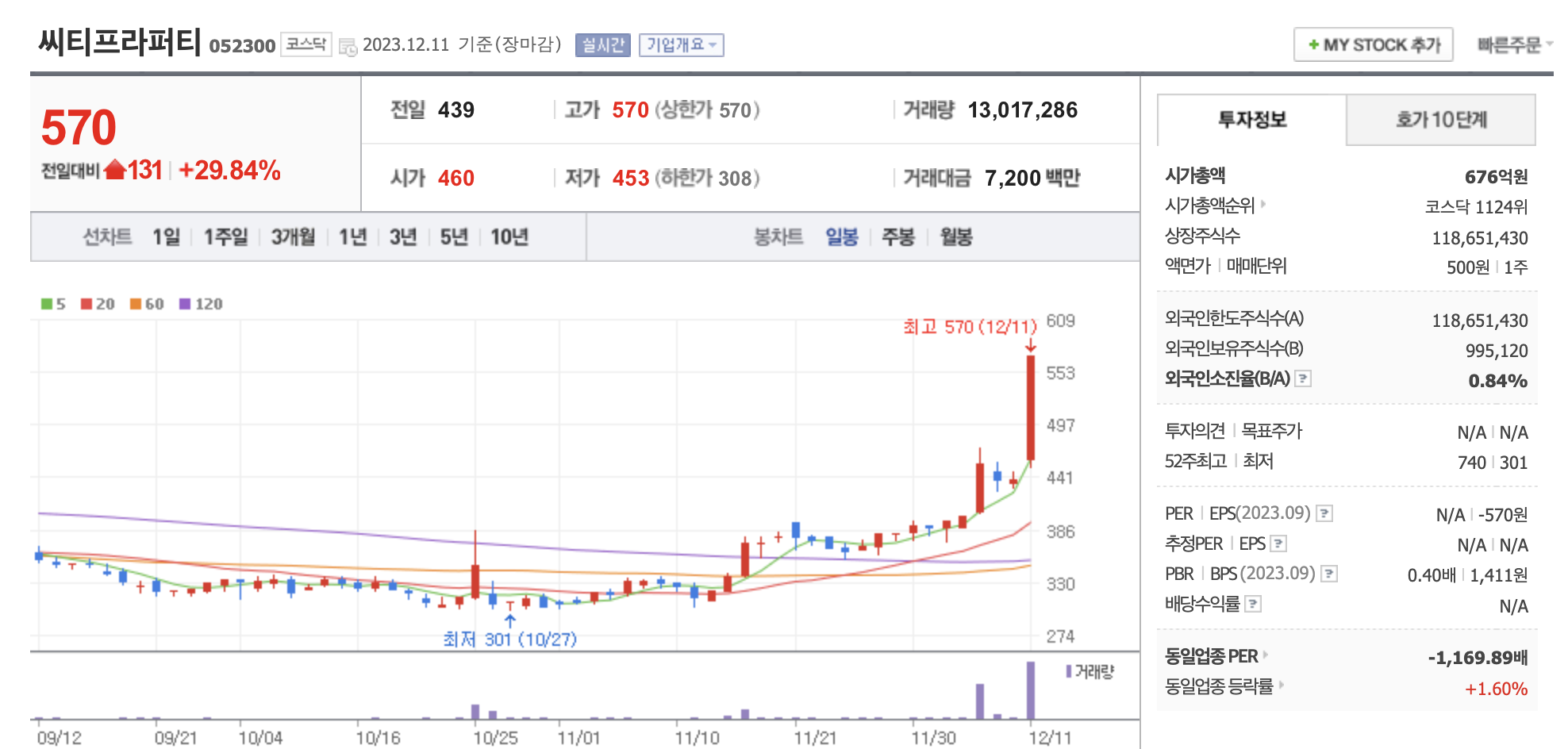The width and height of the screenshot is (1568, 749).
Task: Select the 10년 line chart period
Action: tap(509, 236)
